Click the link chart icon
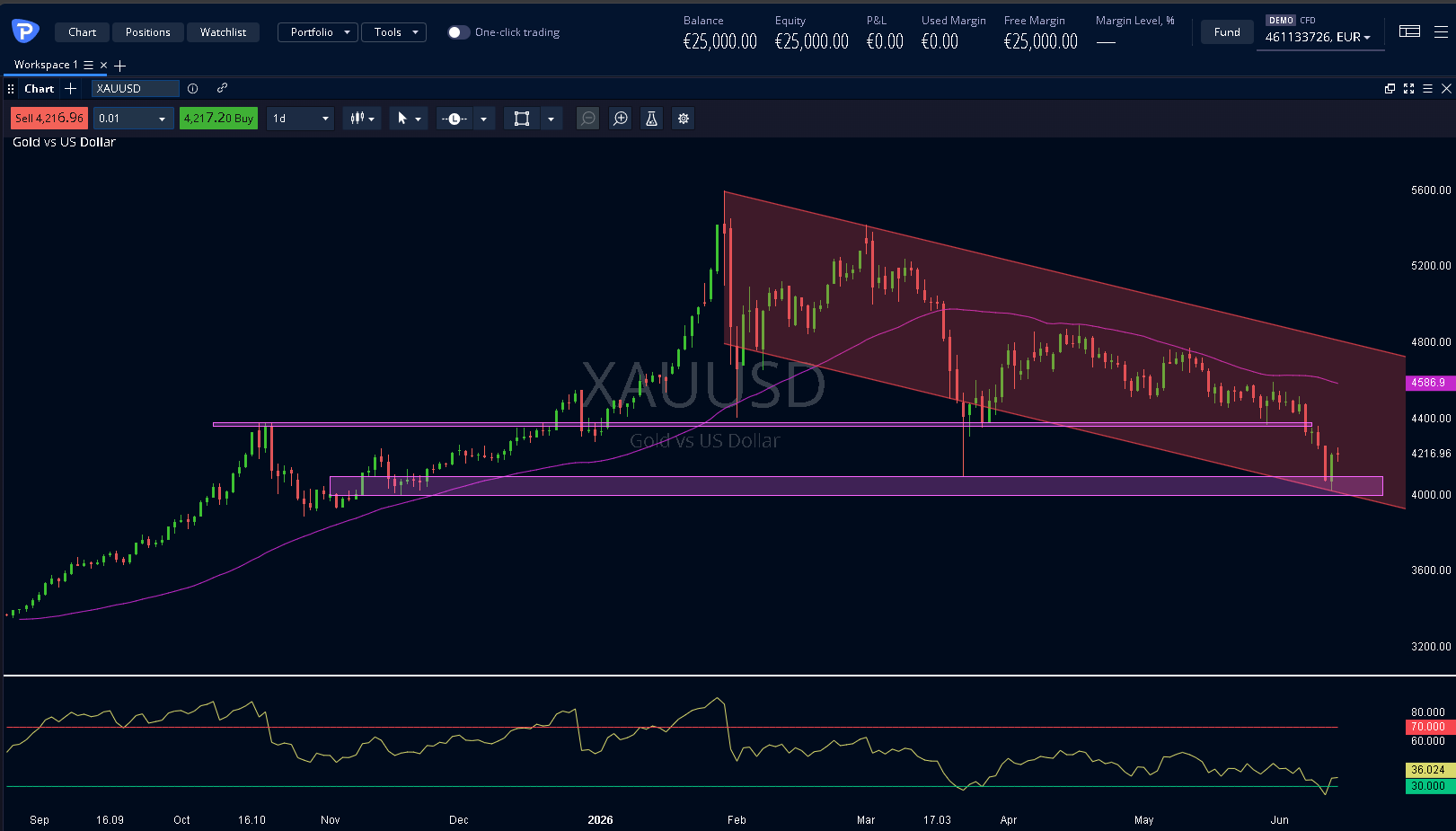This screenshot has width=1456, height=831. click(x=222, y=88)
